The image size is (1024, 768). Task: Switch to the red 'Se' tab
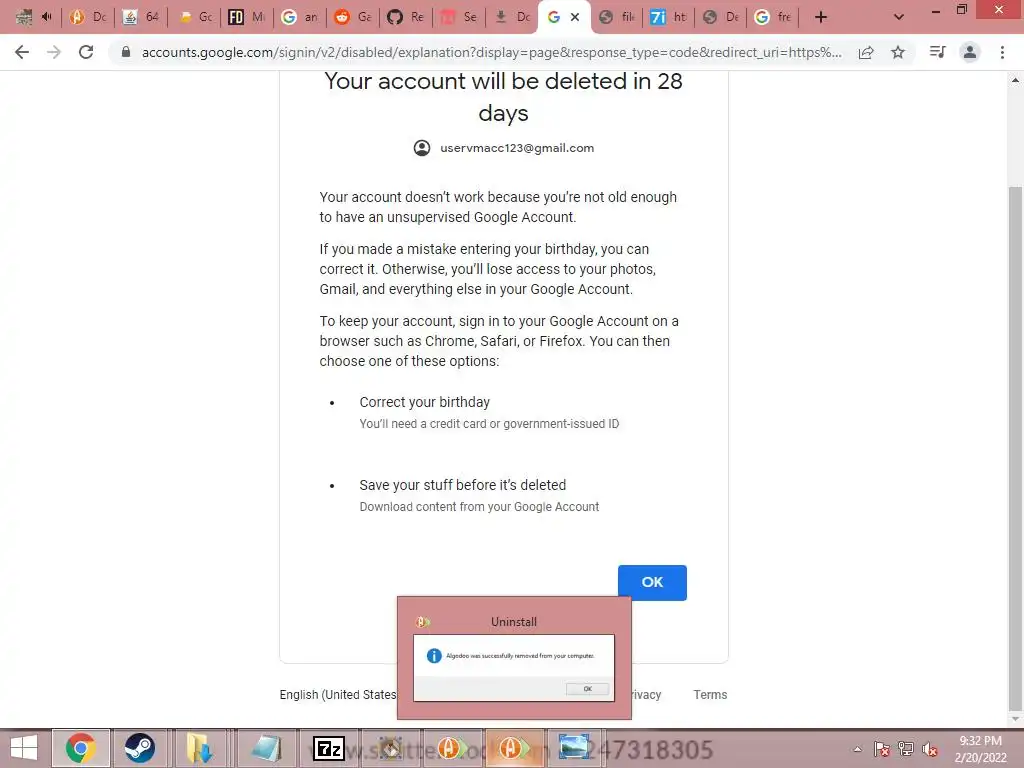[x=458, y=17]
